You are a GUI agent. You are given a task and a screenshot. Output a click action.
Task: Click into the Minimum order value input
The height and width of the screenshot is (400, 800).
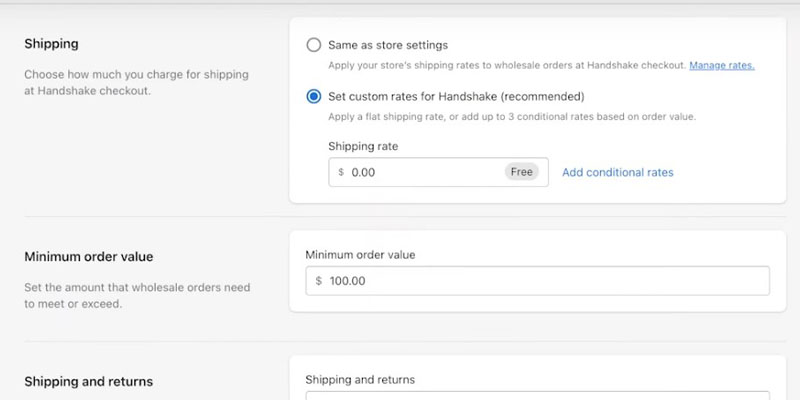[x=540, y=281]
